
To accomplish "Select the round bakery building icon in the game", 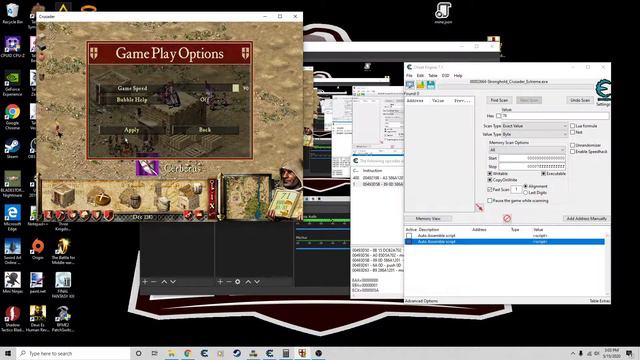I will point(100,197).
